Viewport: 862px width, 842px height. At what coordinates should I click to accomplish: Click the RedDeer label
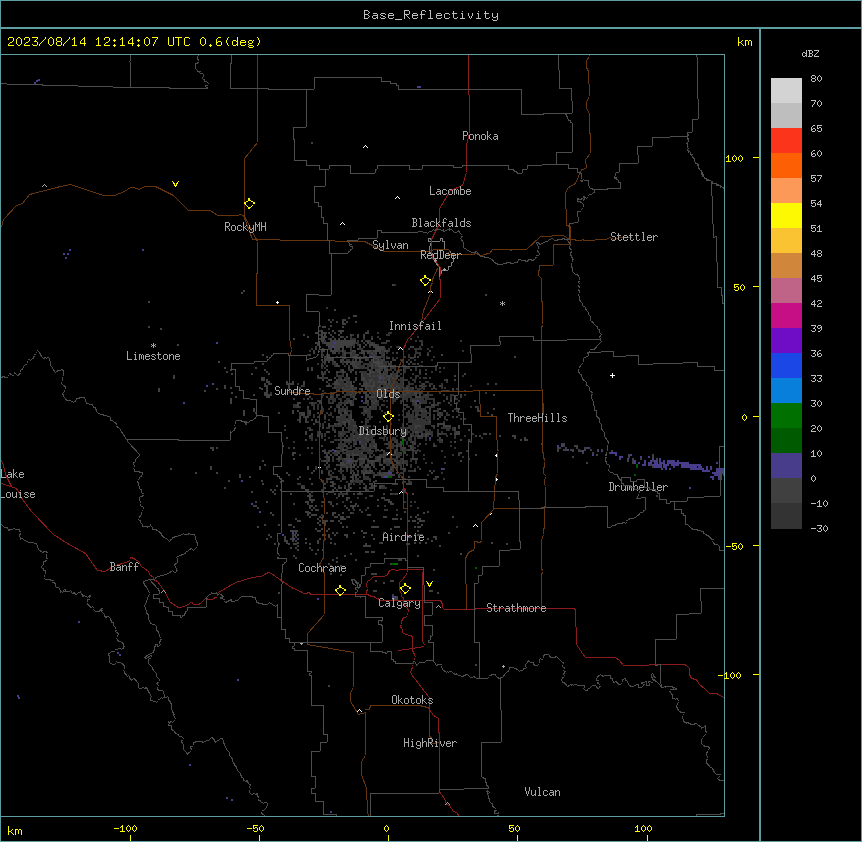440,255
